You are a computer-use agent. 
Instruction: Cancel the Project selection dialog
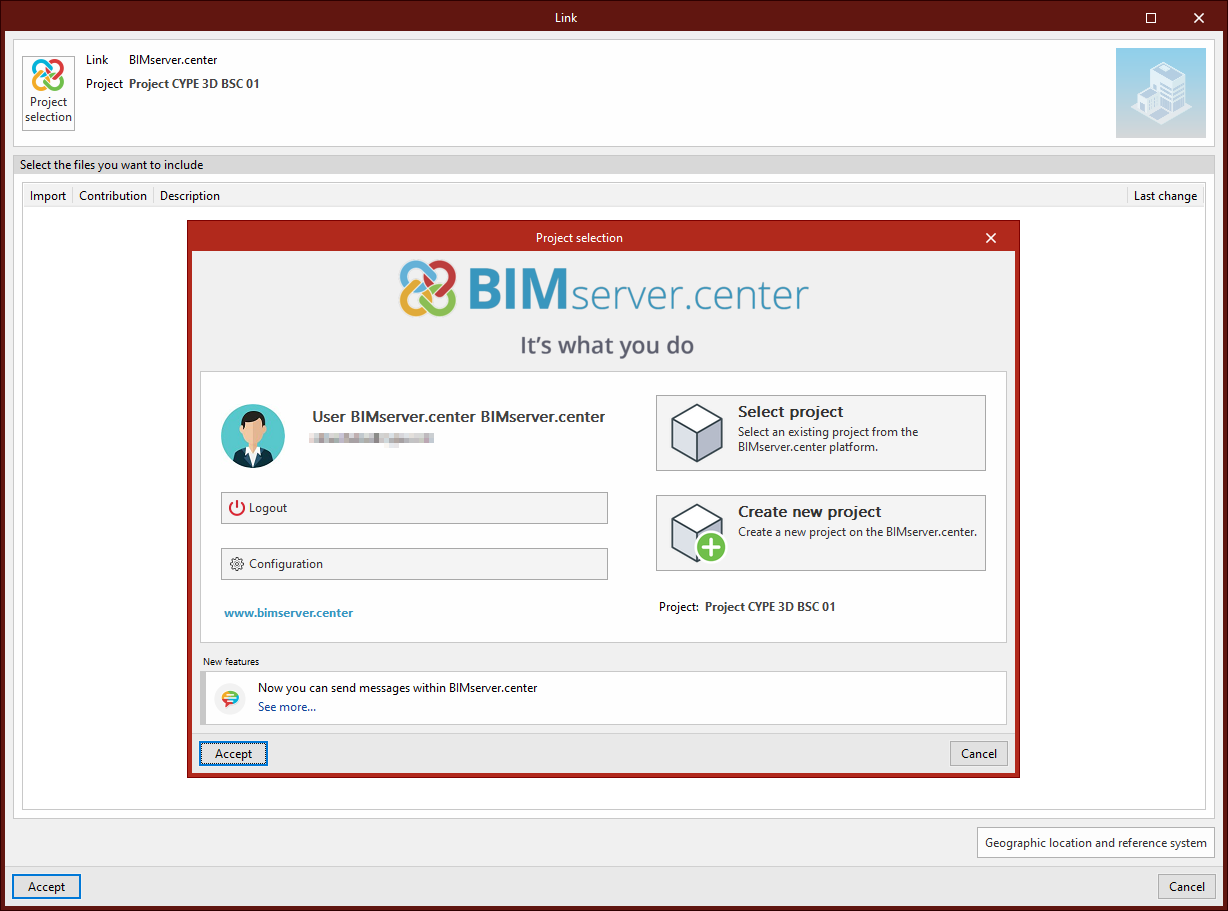coord(979,754)
